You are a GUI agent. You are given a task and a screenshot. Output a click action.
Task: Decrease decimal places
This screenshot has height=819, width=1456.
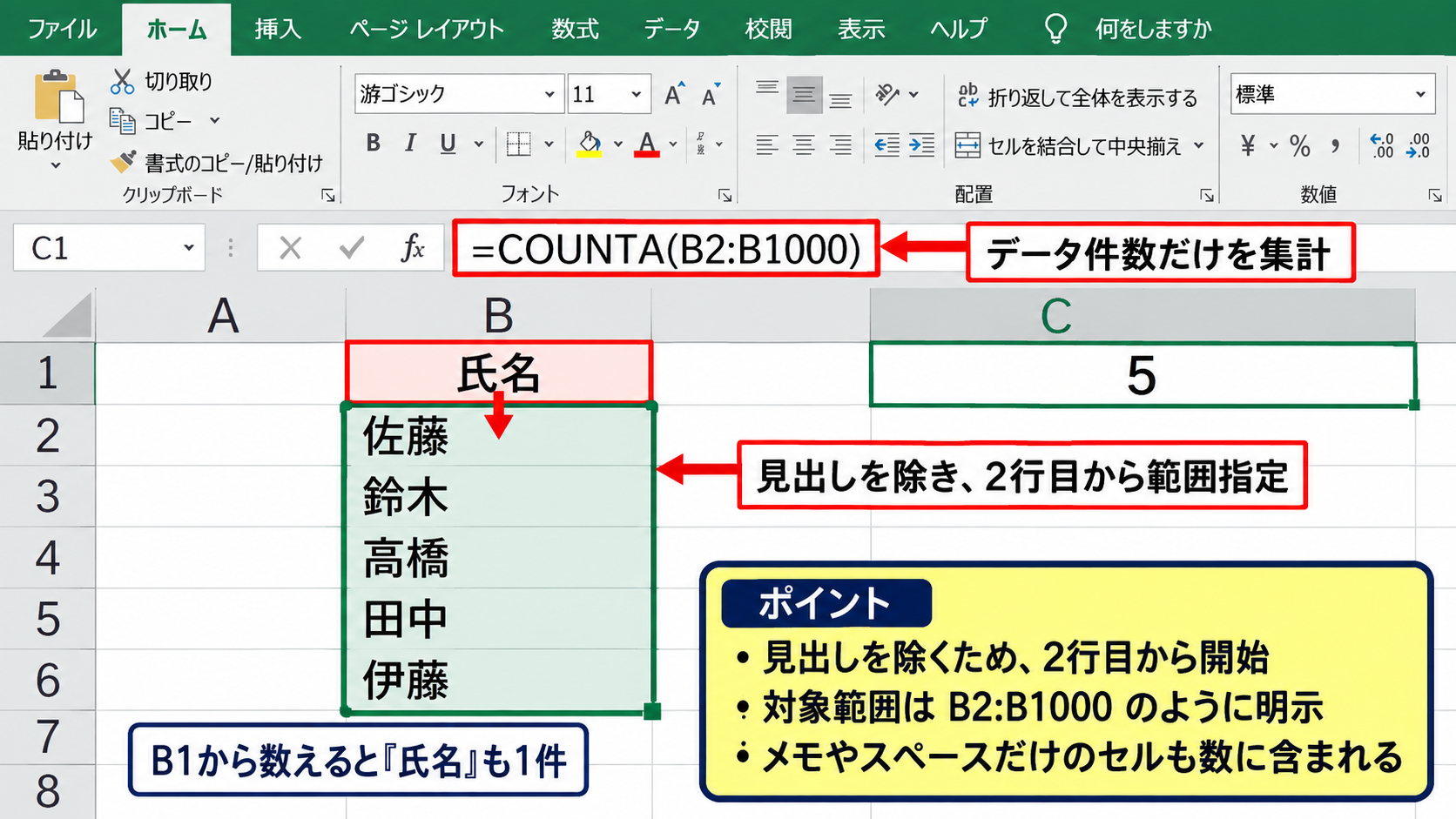(1419, 145)
